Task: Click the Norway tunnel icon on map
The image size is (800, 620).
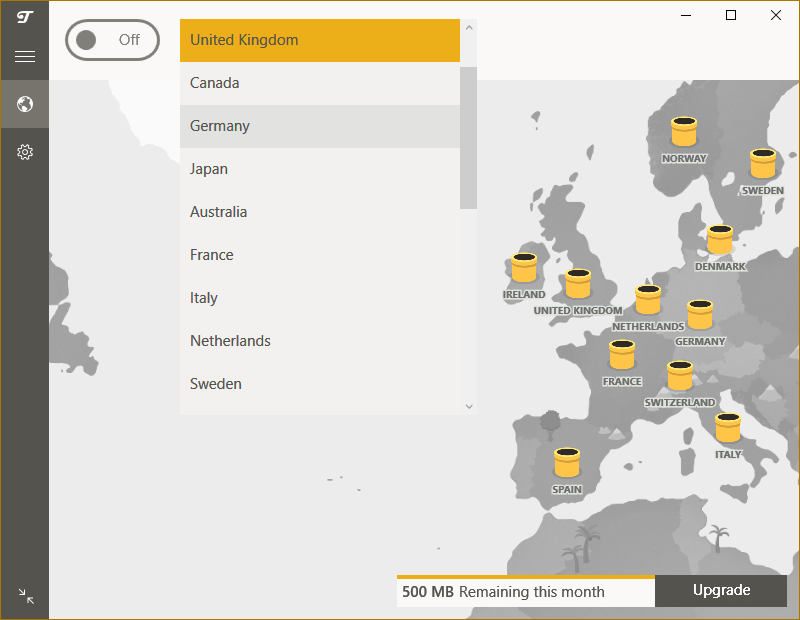Action: point(684,133)
